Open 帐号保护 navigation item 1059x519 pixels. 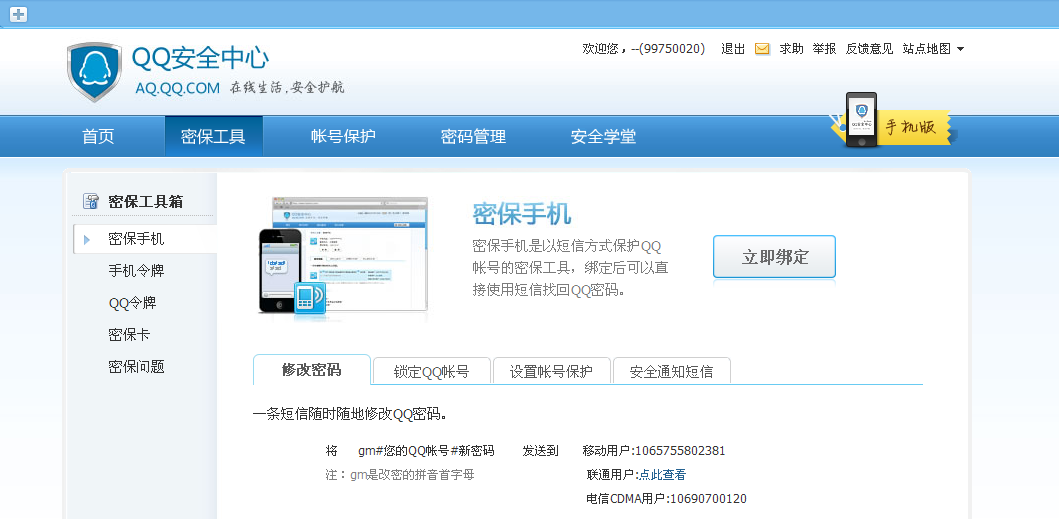[x=343, y=137]
